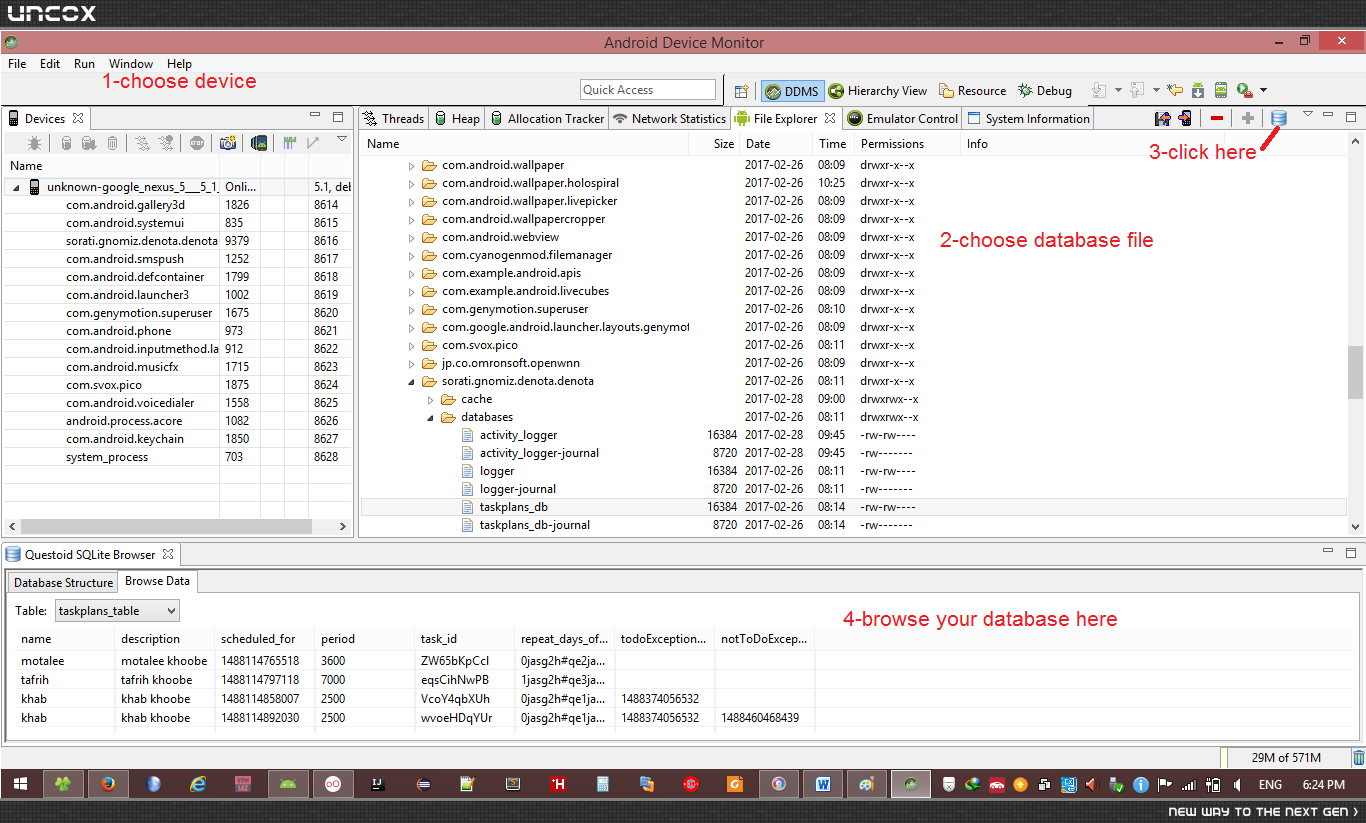Expand the cache folder
Image resolution: width=1366 pixels, height=823 pixels.
[x=430, y=399]
